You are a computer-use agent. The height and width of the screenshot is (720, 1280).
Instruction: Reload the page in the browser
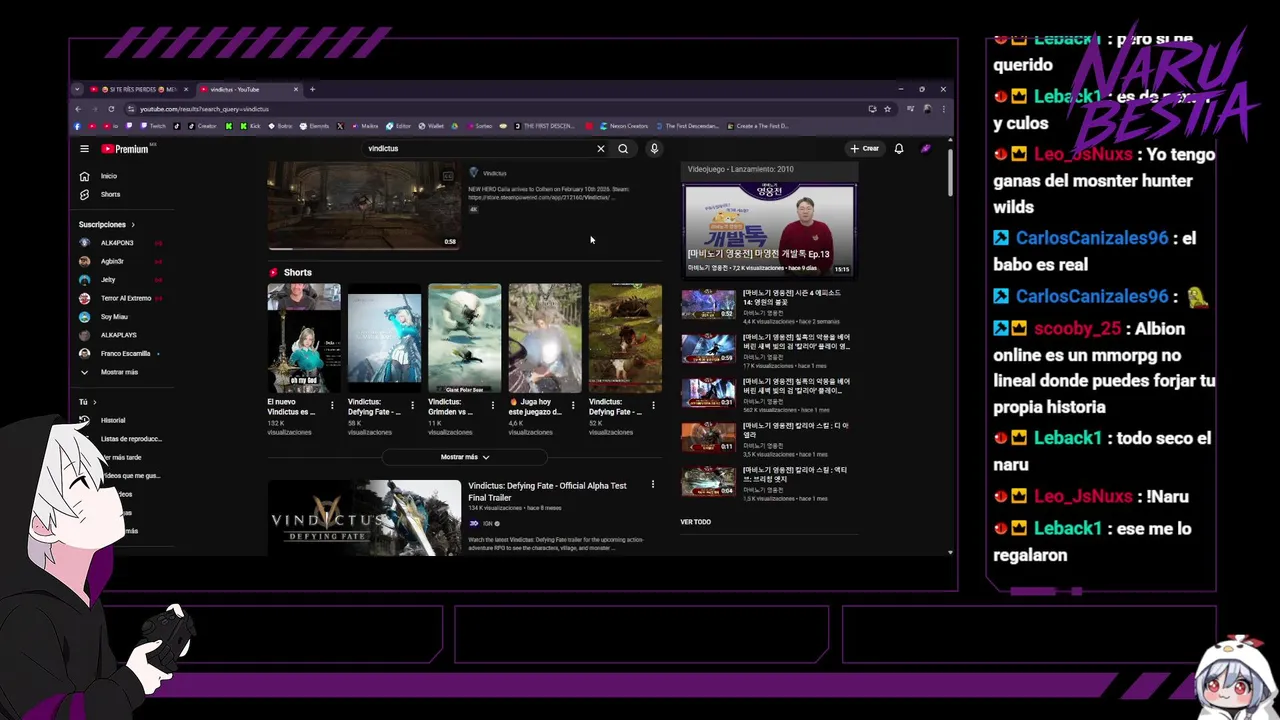[x=111, y=108]
